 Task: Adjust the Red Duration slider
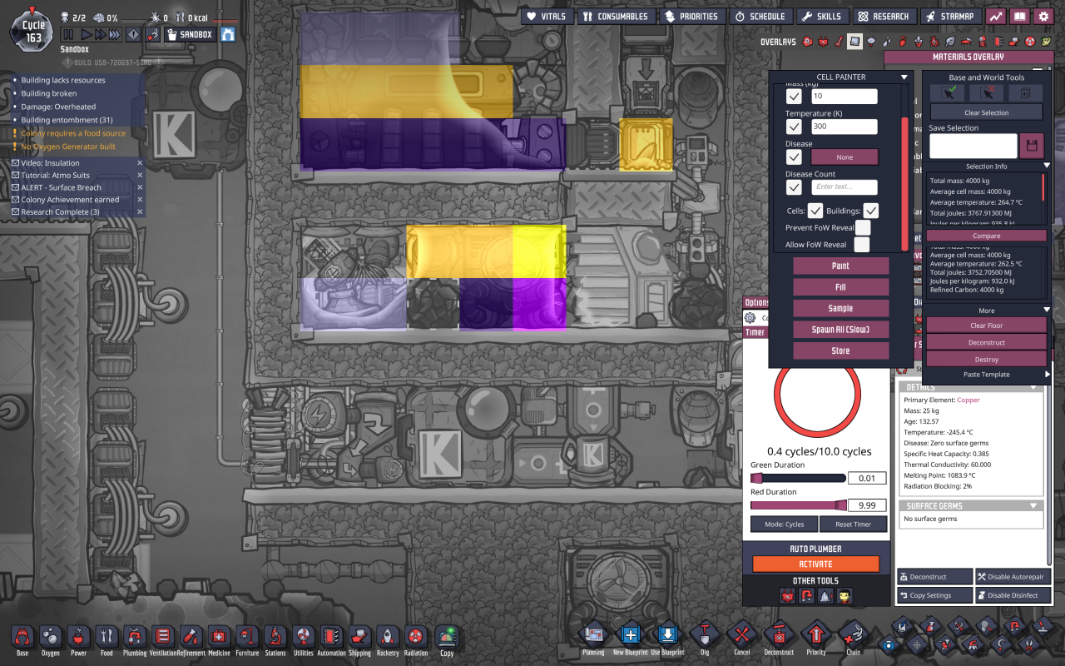pyautogui.click(x=798, y=505)
